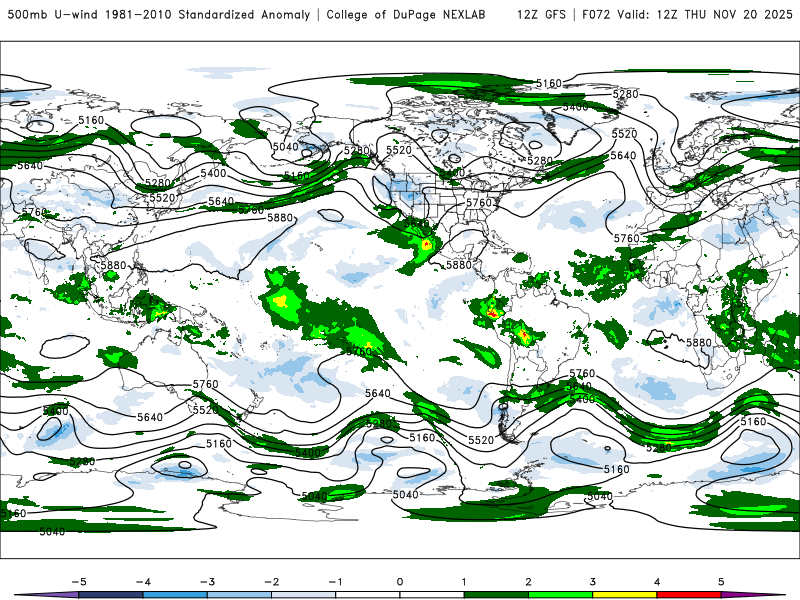
Task: Select the yellow 3 to 4 colorbar segment
Action: pyautogui.click(x=624, y=595)
